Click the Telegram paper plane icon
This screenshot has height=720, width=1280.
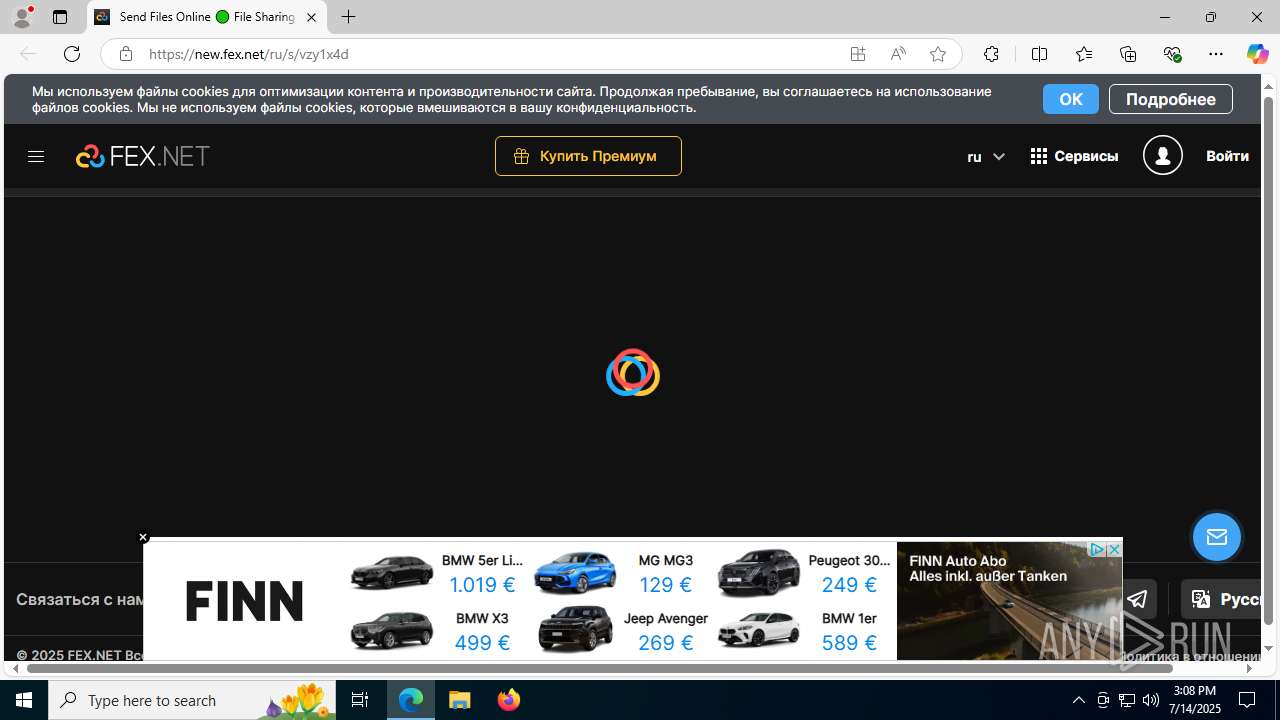point(1137,599)
